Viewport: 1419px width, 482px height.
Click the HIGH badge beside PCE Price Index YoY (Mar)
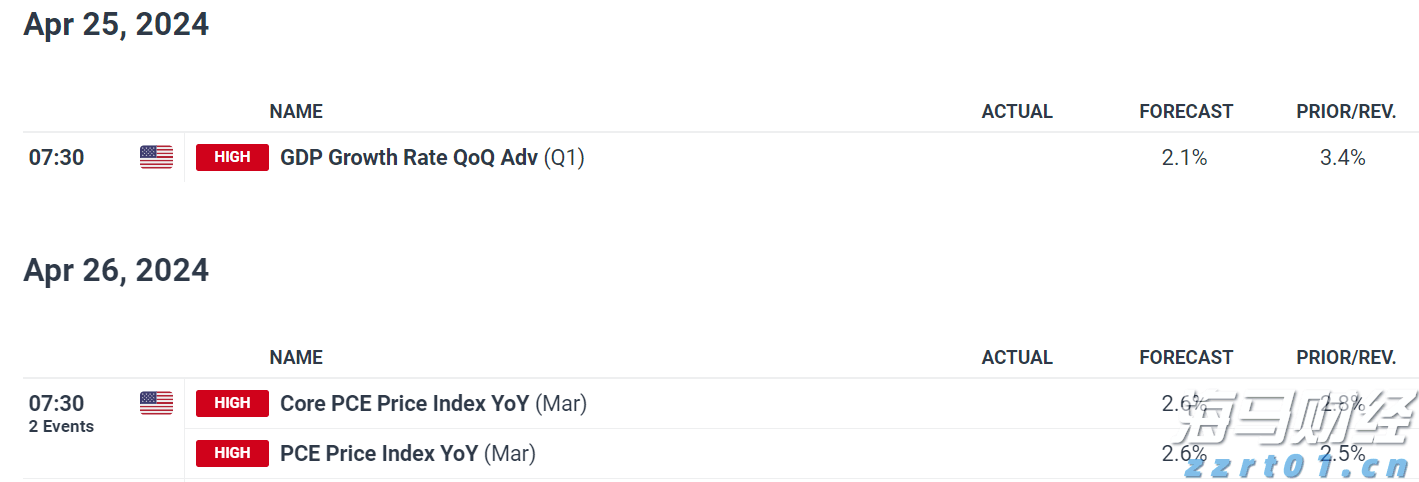pos(232,453)
